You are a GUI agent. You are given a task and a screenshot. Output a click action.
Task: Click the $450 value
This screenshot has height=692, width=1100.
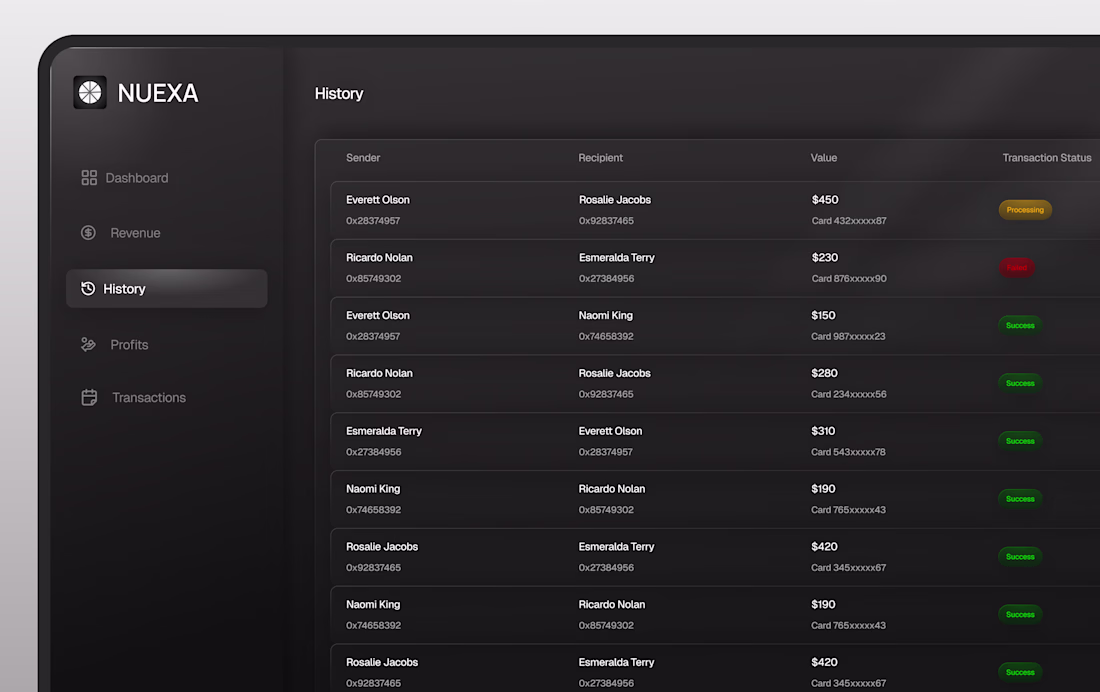point(825,200)
